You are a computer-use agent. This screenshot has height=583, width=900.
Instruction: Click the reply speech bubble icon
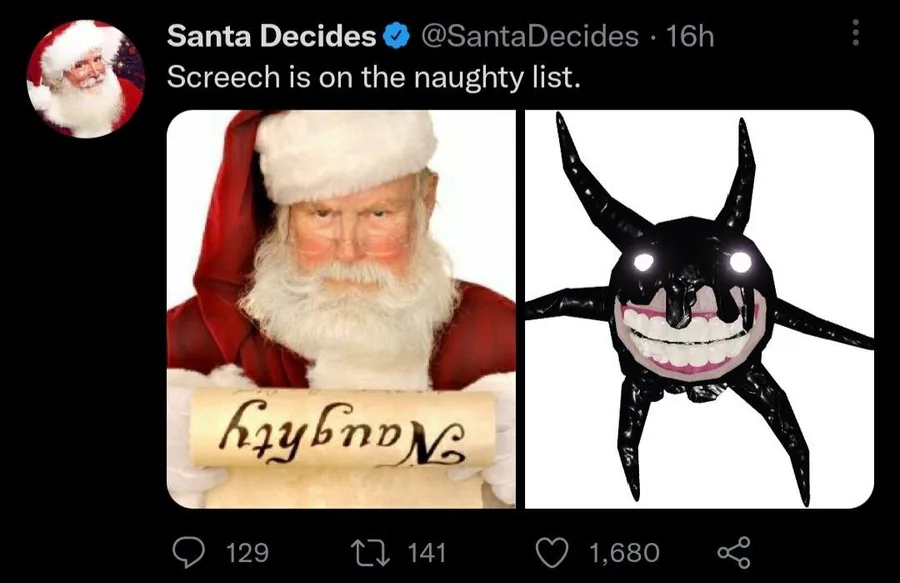(x=190, y=552)
